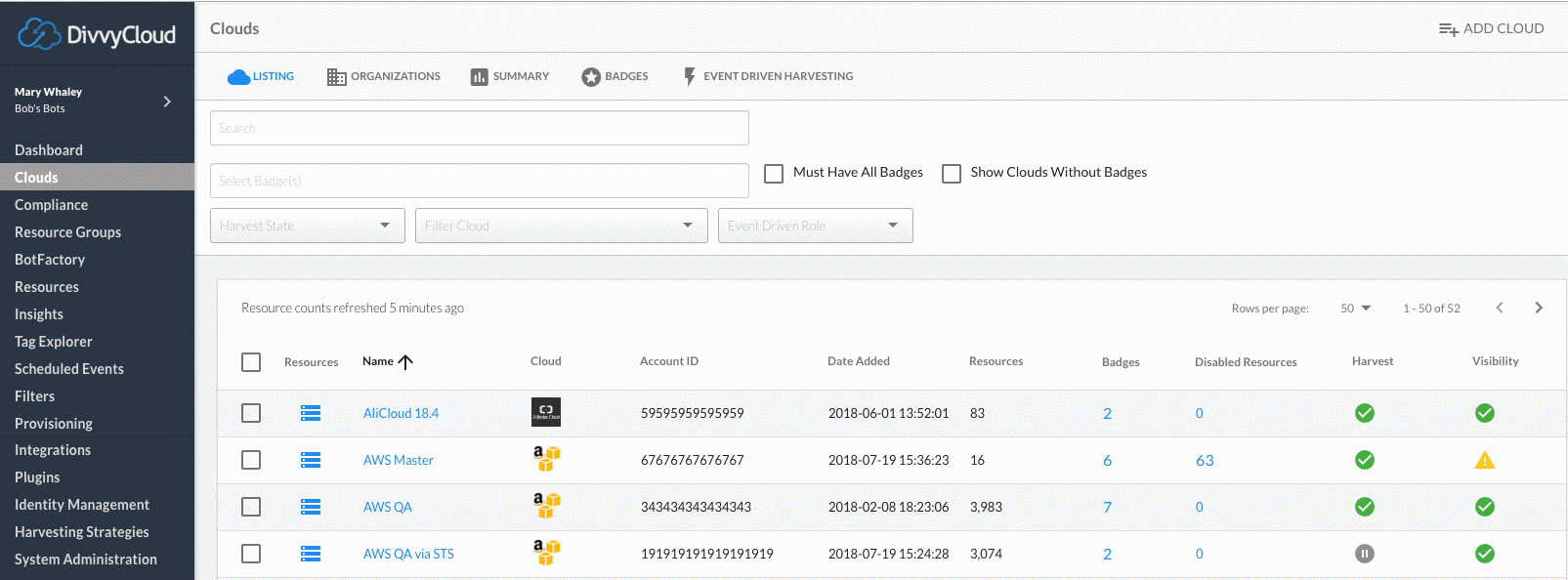The width and height of the screenshot is (1568, 580).
Task: Click the AWS cloud icon for AWS QA row
Action: [x=546, y=505]
